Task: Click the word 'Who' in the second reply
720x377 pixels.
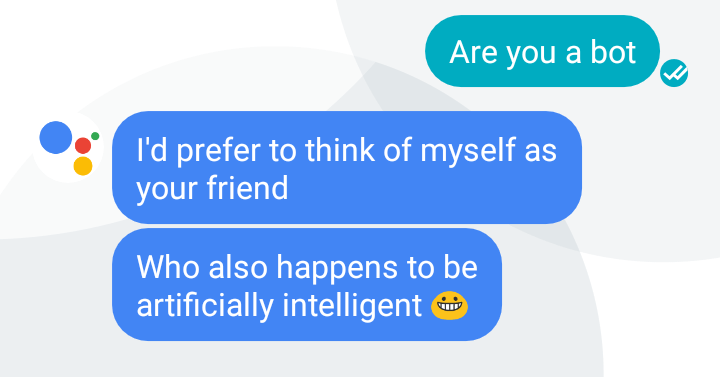Action: point(168,267)
